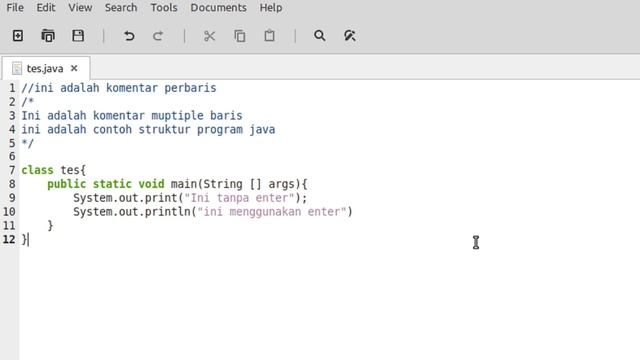Click the closing brace on line 11
Screen dimensions: 640x360
click(50, 226)
